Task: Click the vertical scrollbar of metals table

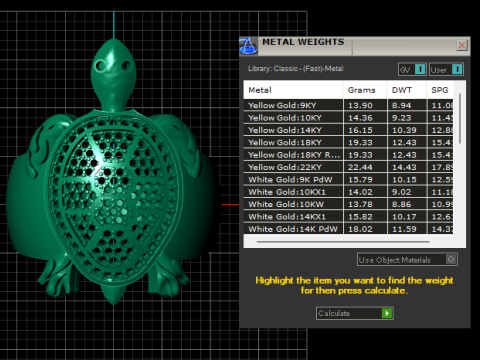Action: (x=460, y=119)
